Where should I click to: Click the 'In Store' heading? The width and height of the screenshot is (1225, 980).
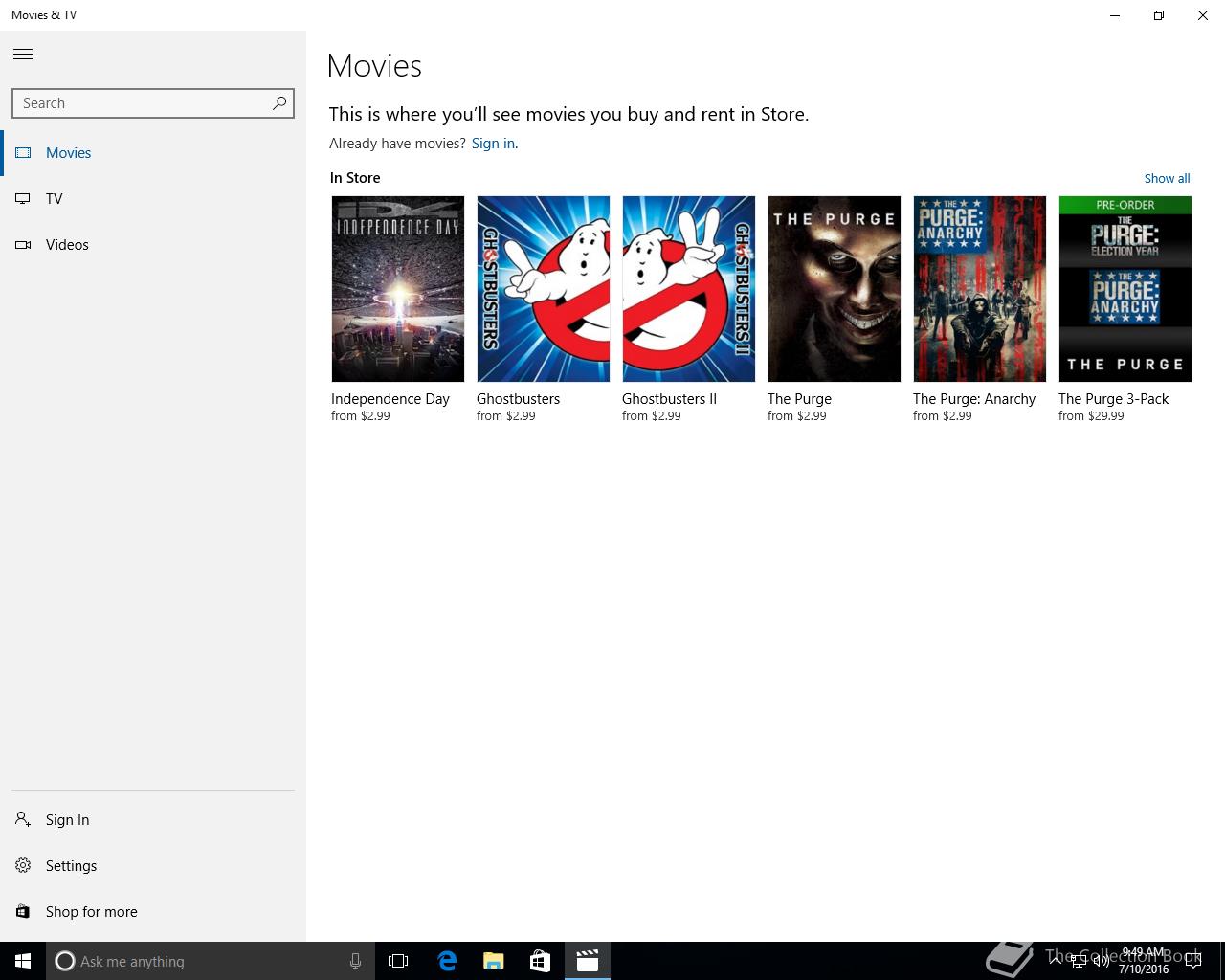click(x=355, y=178)
